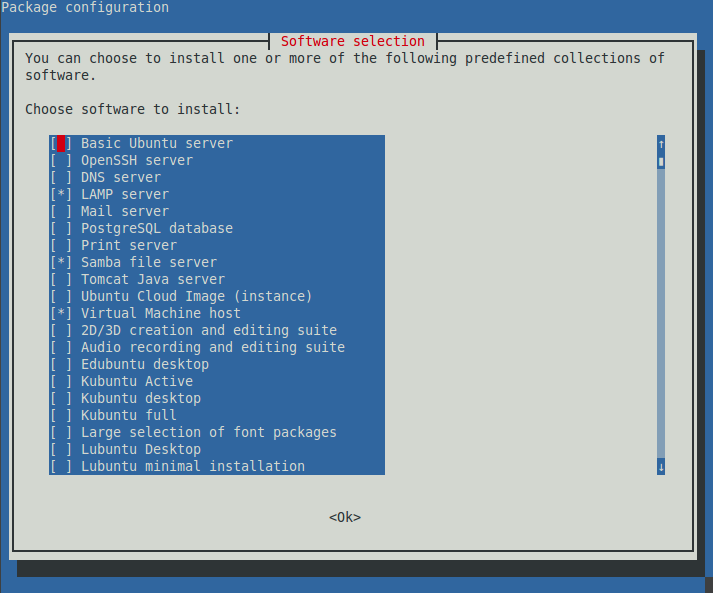Click the 'Basic Ubuntu server' label
Image resolution: width=713 pixels, height=593 pixels.
click(x=157, y=143)
